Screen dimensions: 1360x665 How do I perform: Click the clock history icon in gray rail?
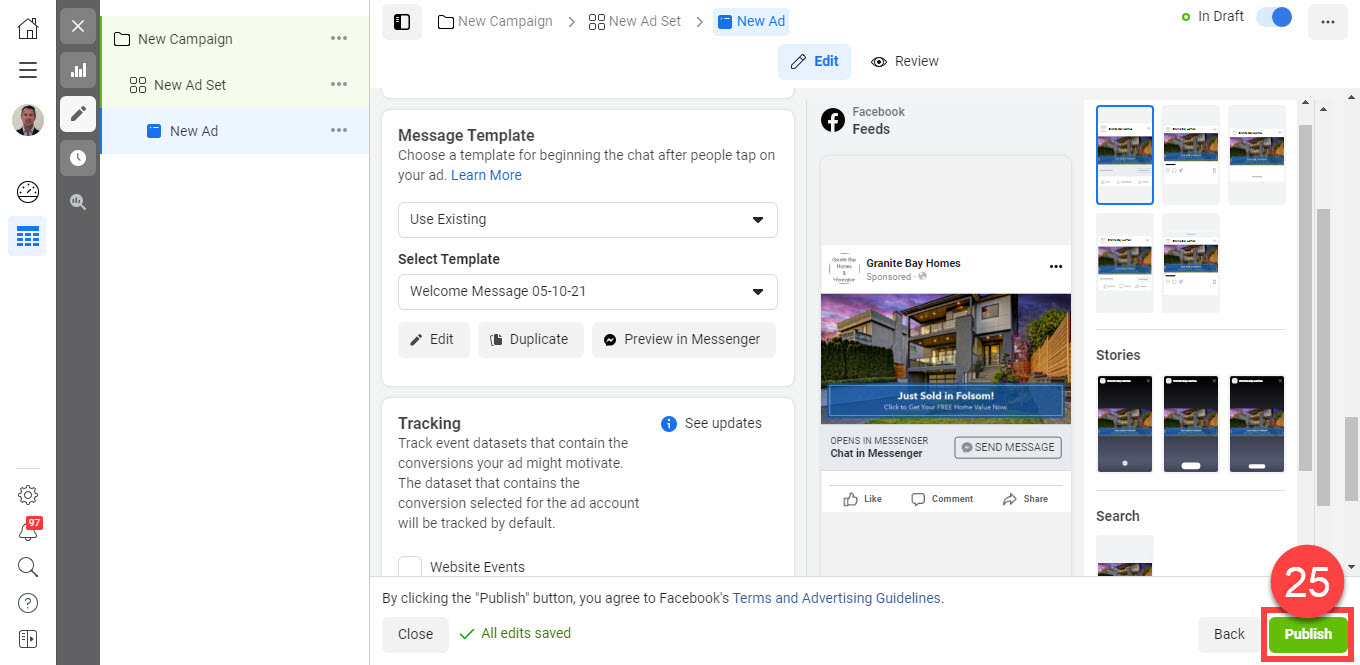tap(77, 157)
